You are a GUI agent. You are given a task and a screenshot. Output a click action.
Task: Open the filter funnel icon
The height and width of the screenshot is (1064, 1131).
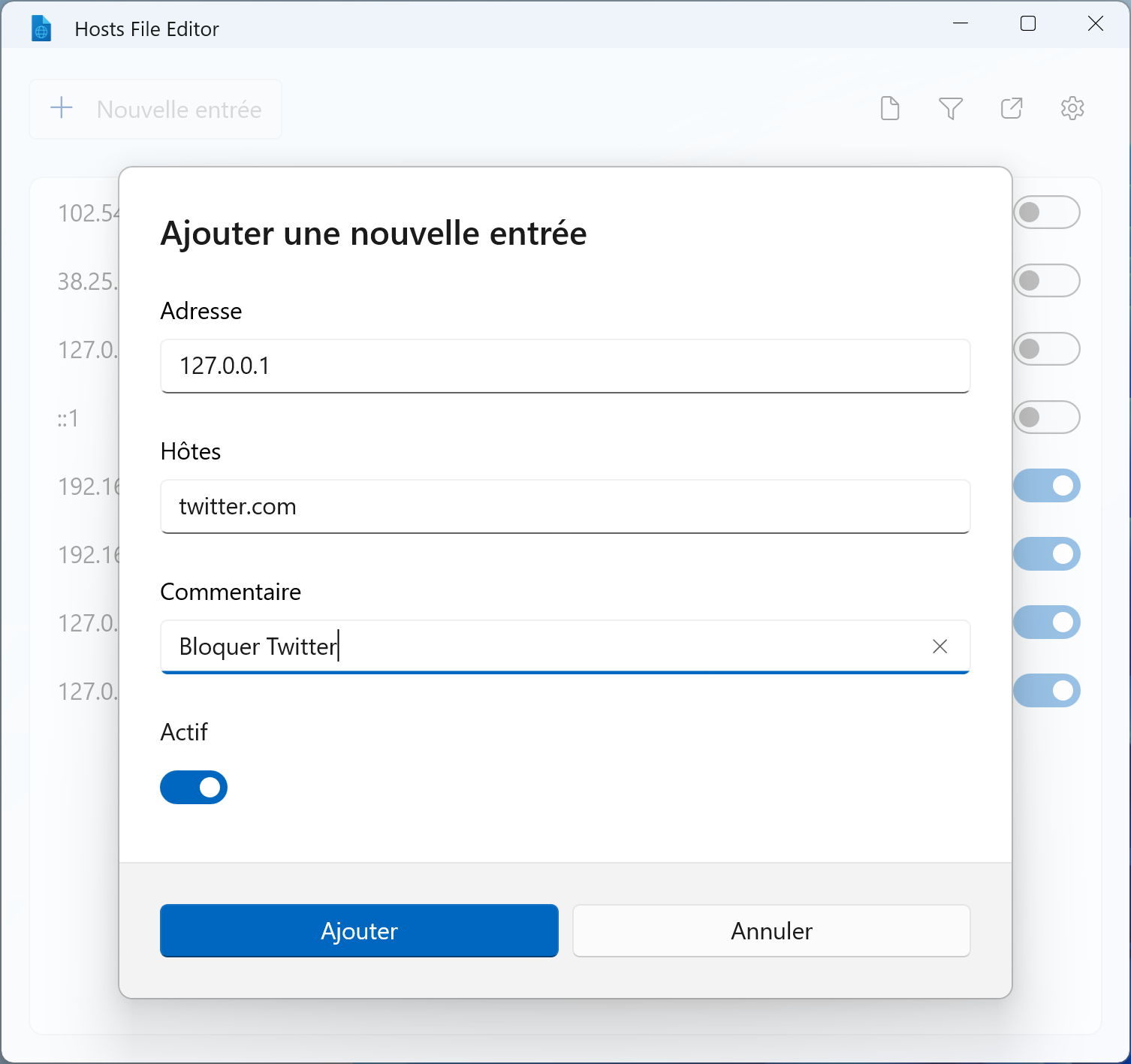click(x=951, y=108)
